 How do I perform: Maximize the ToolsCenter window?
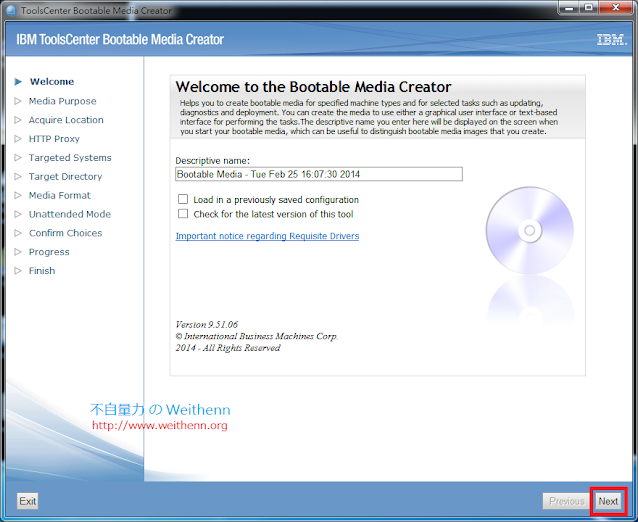click(x=588, y=7)
